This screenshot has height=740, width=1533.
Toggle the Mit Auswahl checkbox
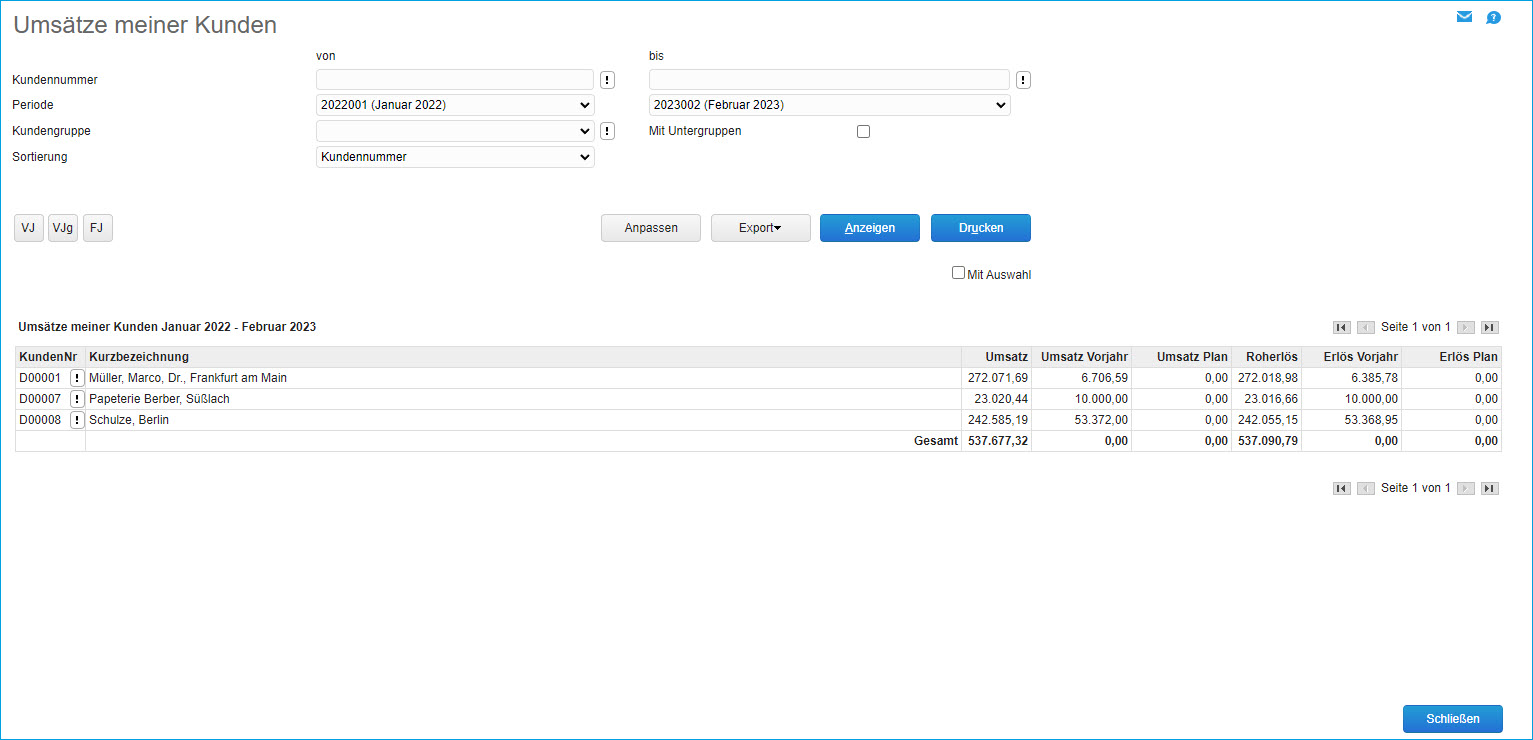click(958, 273)
